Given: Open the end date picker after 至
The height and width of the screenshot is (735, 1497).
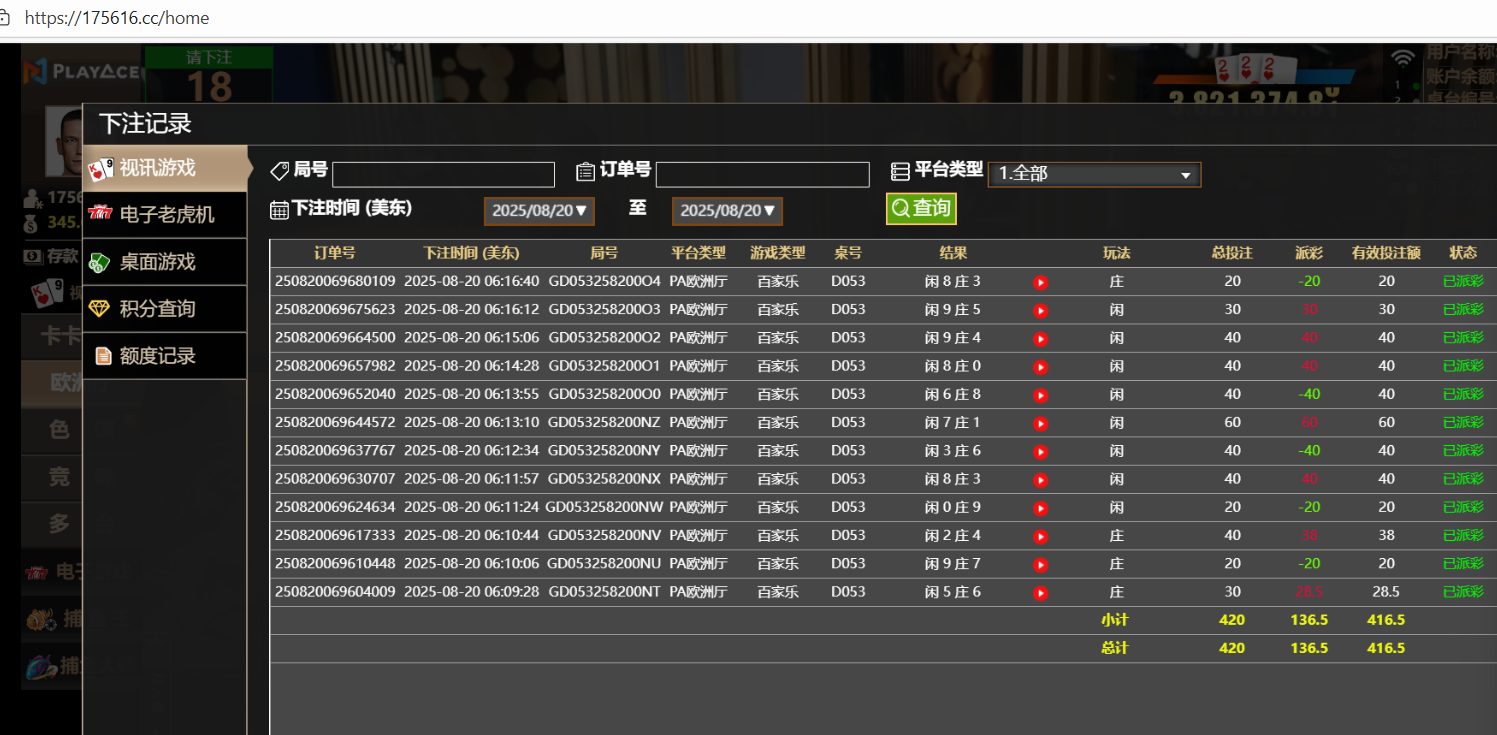Looking at the screenshot, I should [727, 211].
